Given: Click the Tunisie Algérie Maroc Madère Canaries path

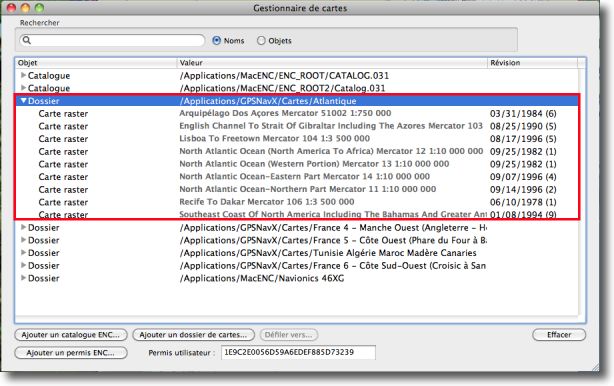Looking at the screenshot, I should pyautogui.click(x=328, y=253).
